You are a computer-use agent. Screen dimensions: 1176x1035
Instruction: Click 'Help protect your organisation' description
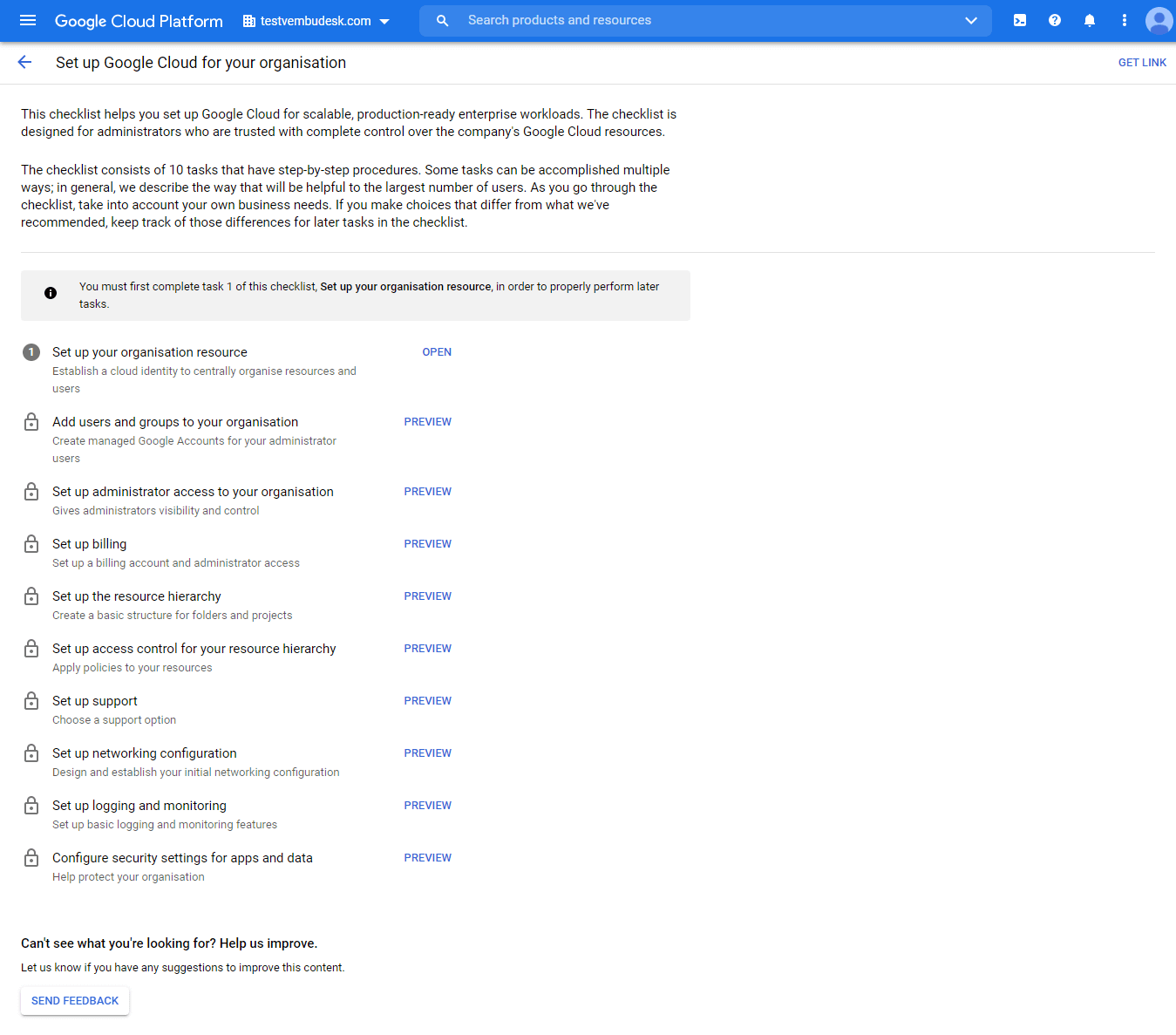tap(128, 877)
